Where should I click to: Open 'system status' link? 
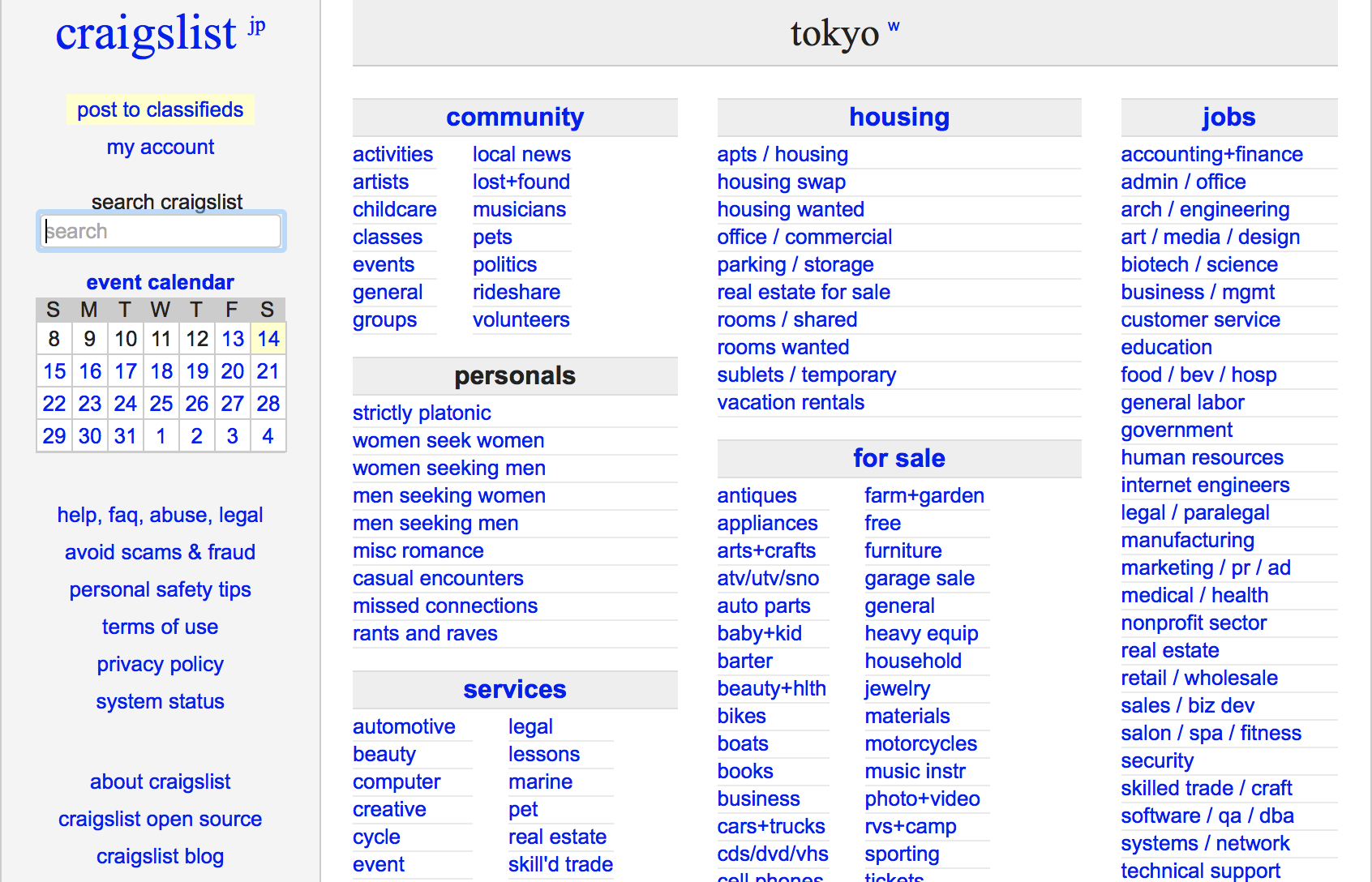click(161, 701)
